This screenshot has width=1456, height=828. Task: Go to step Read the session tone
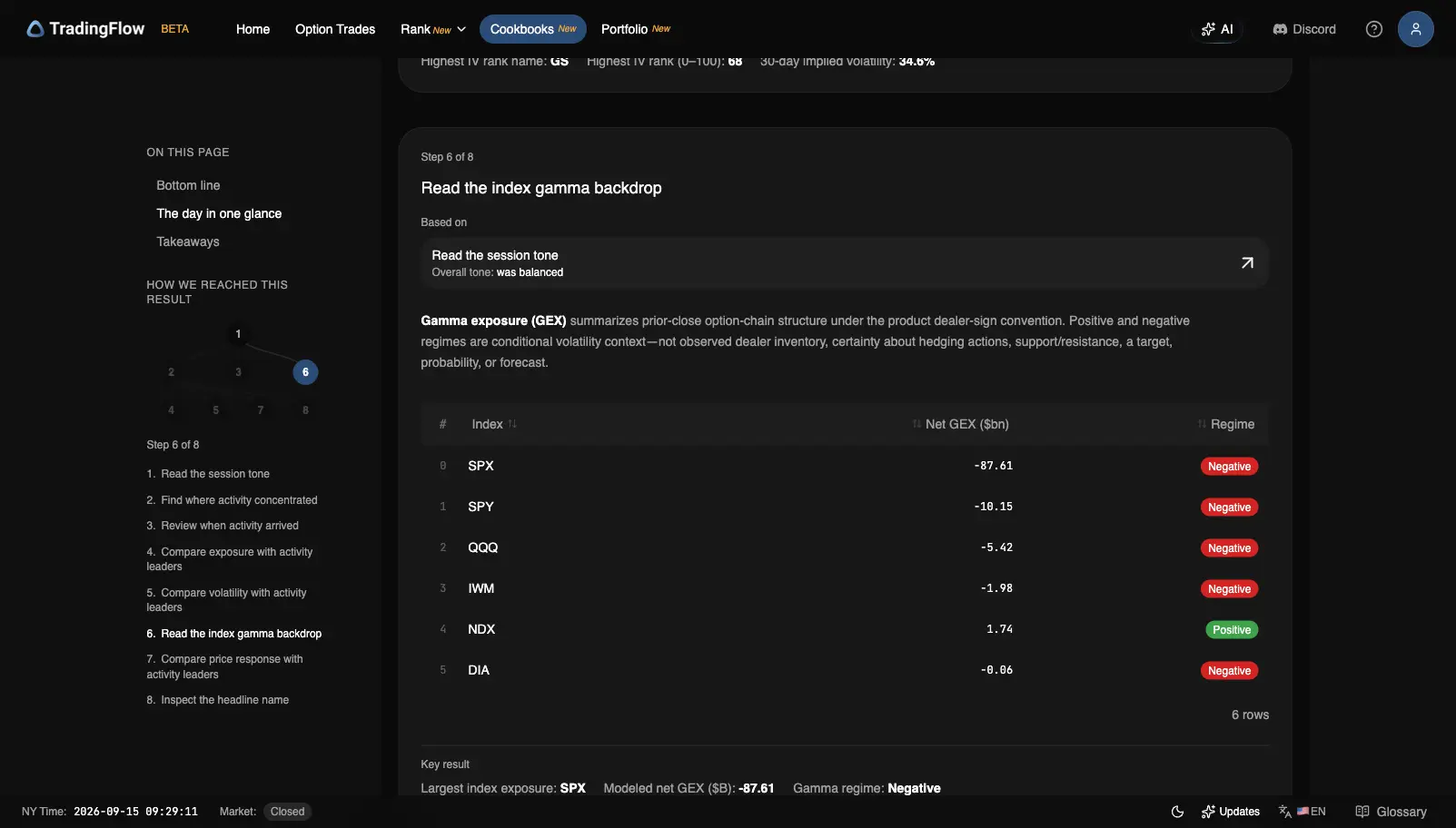[208, 474]
